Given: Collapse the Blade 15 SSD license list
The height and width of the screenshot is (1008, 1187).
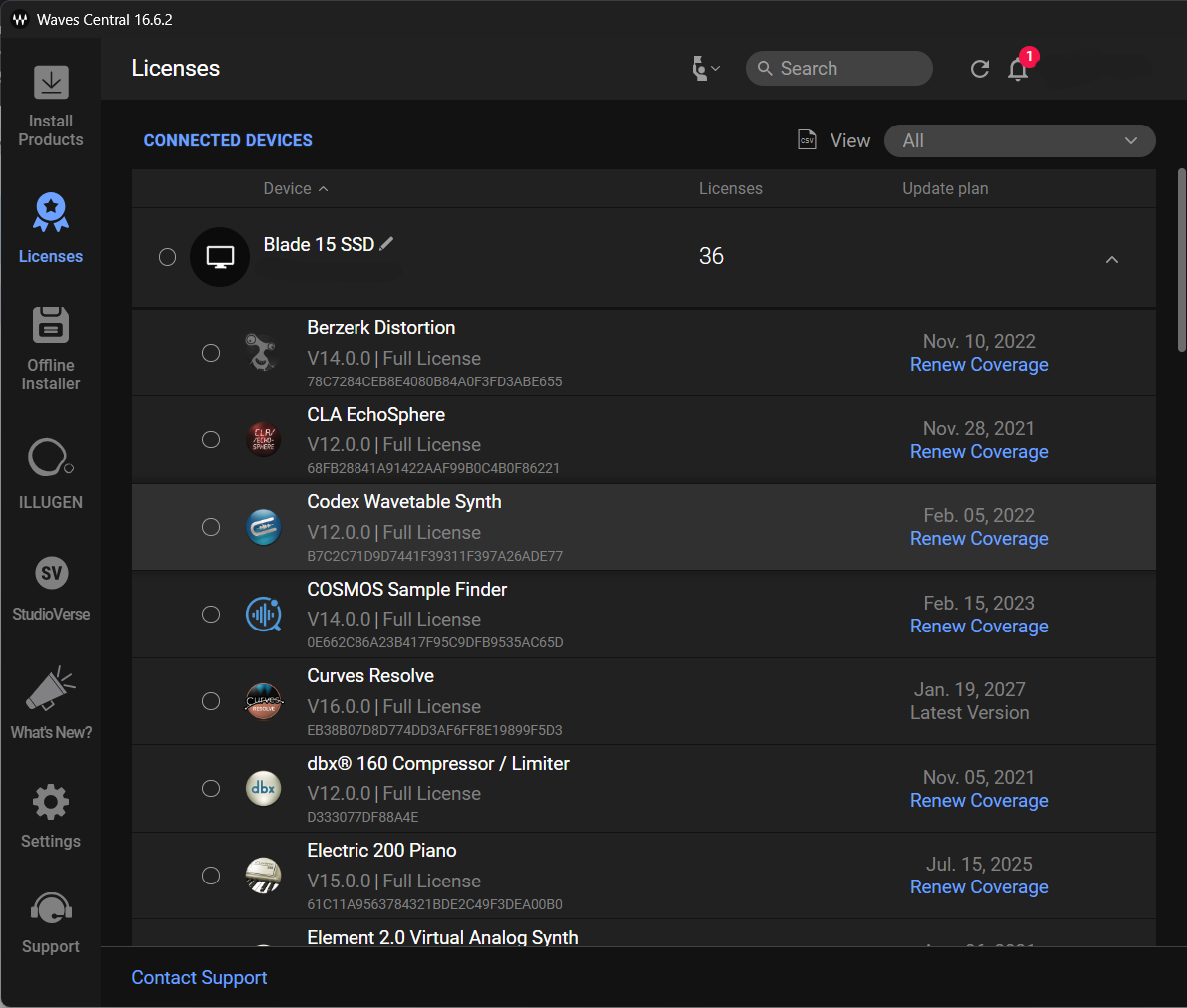Looking at the screenshot, I should [x=1112, y=259].
